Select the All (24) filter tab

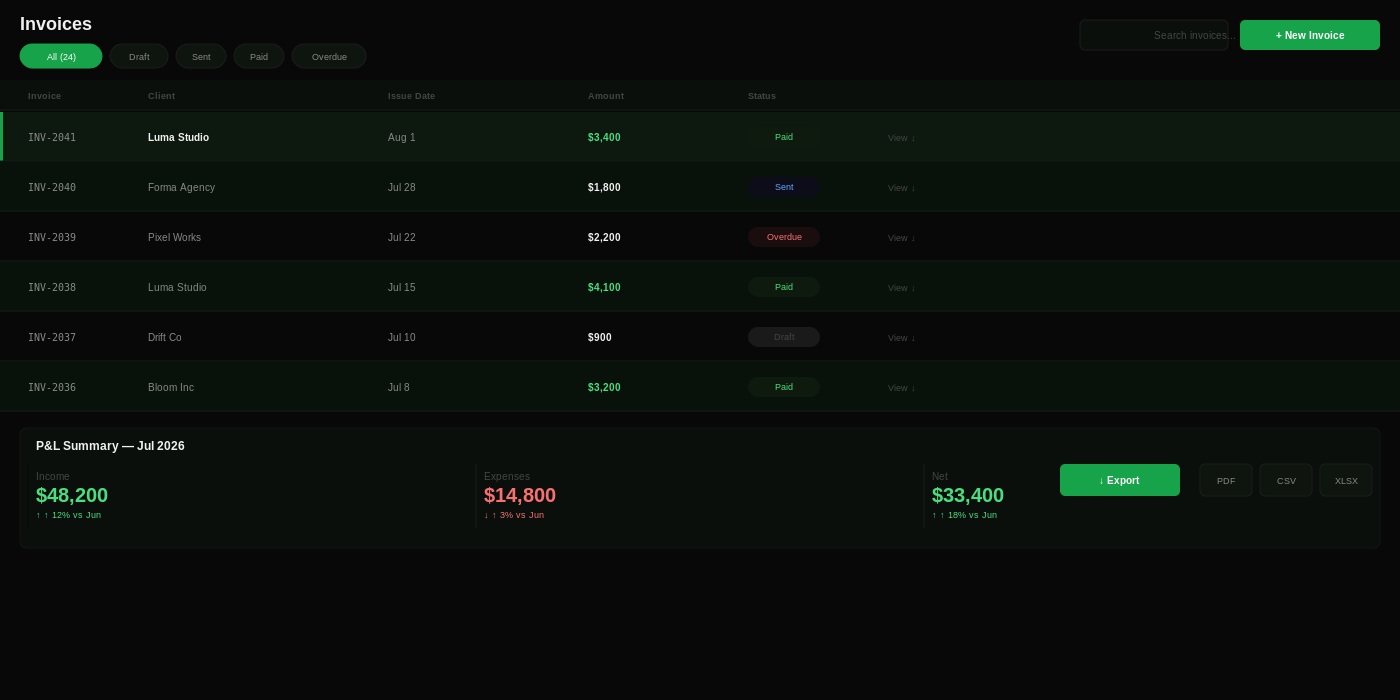coord(61,56)
